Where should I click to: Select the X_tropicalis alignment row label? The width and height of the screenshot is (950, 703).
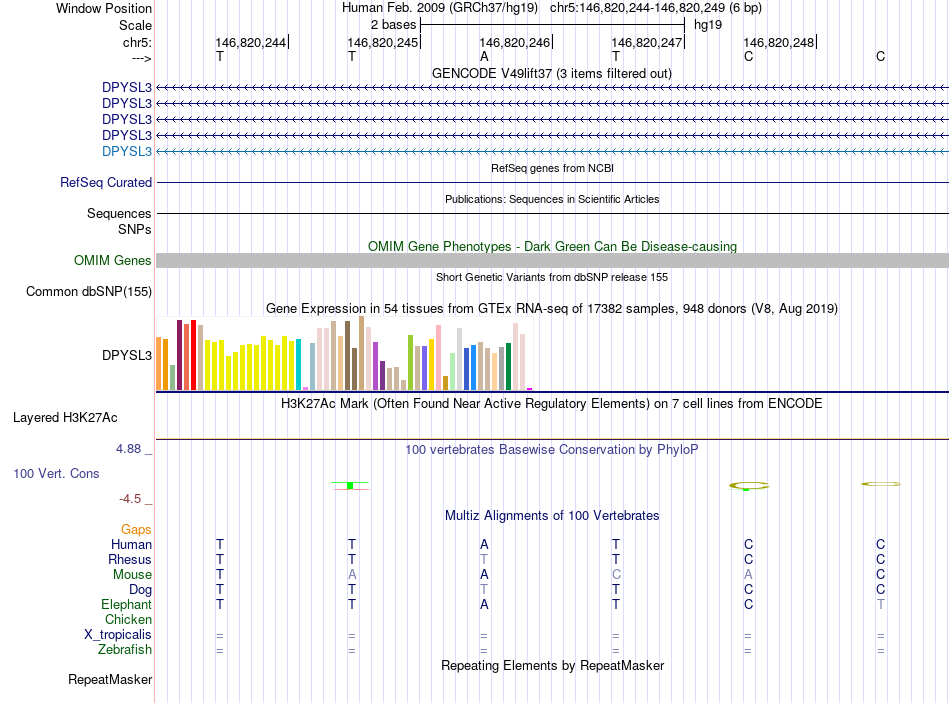(x=118, y=635)
